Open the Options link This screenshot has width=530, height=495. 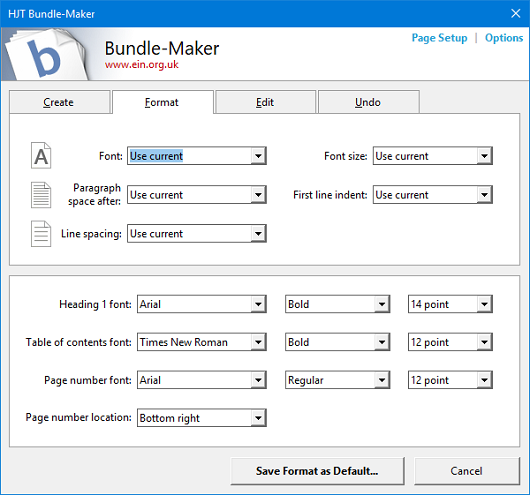click(x=504, y=38)
